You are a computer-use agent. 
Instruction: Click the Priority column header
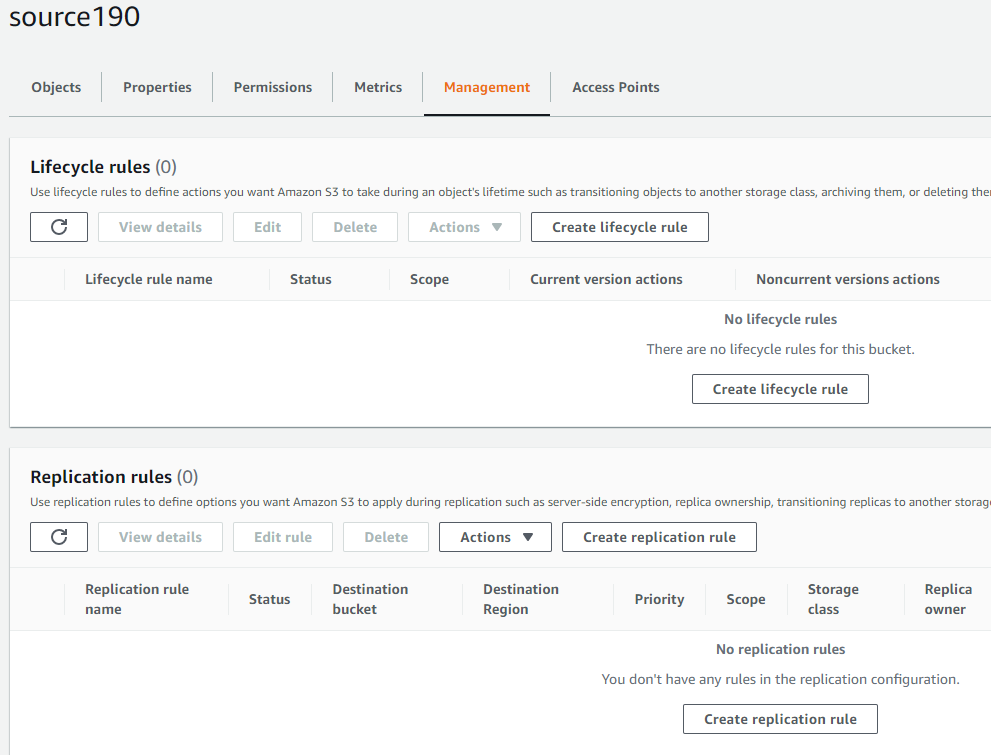click(659, 599)
